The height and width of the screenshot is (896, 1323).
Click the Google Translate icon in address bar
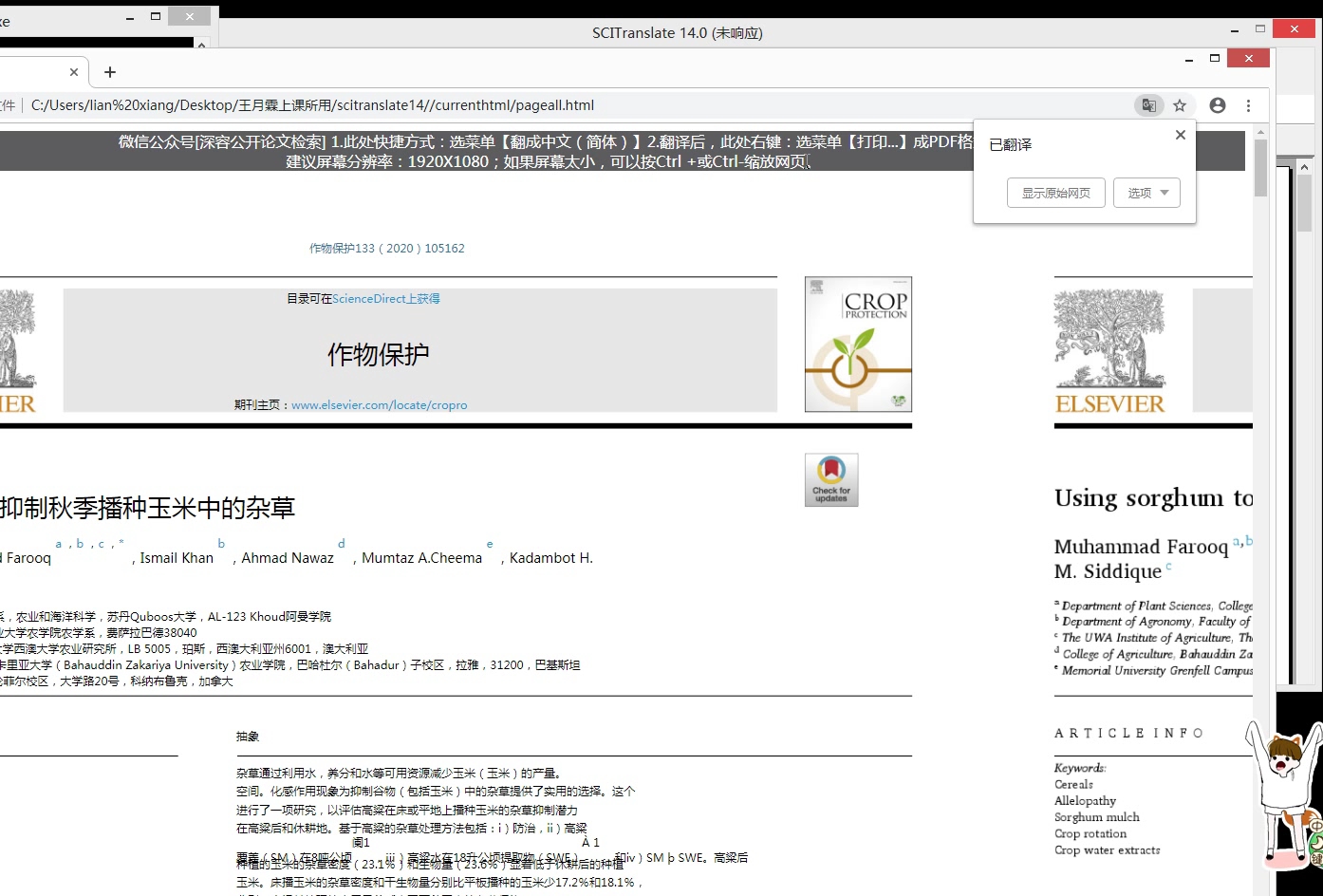(x=1148, y=105)
